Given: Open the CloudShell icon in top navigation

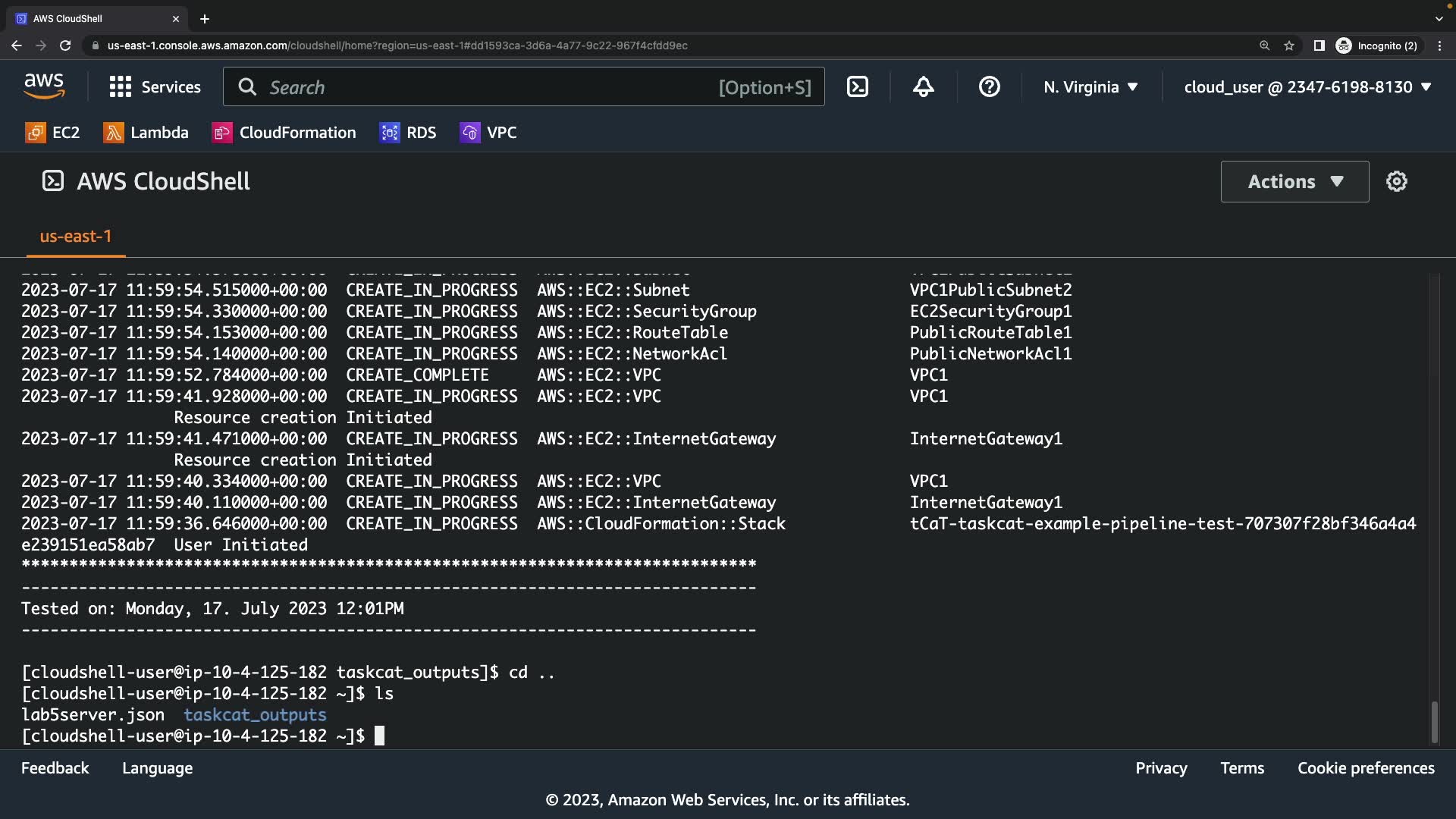Looking at the screenshot, I should tap(857, 86).
